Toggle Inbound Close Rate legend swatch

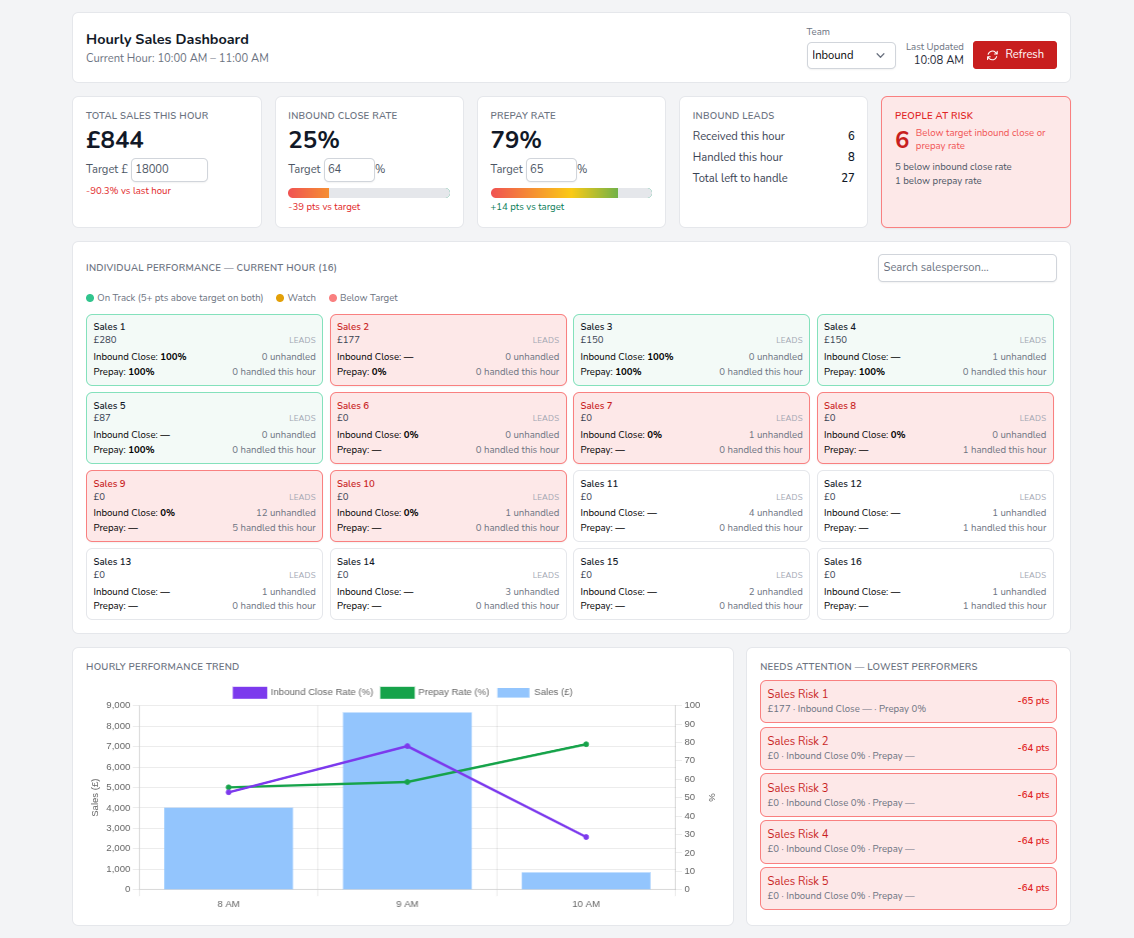(250, 692)
